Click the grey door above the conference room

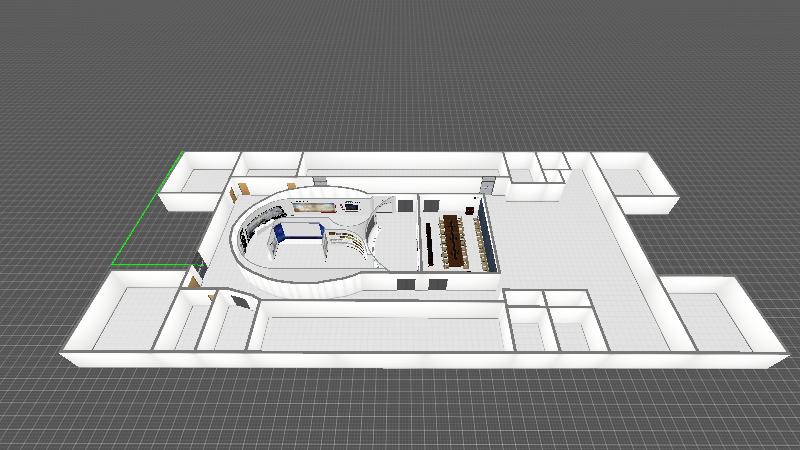pyautogui.click(x=487, y=186)
